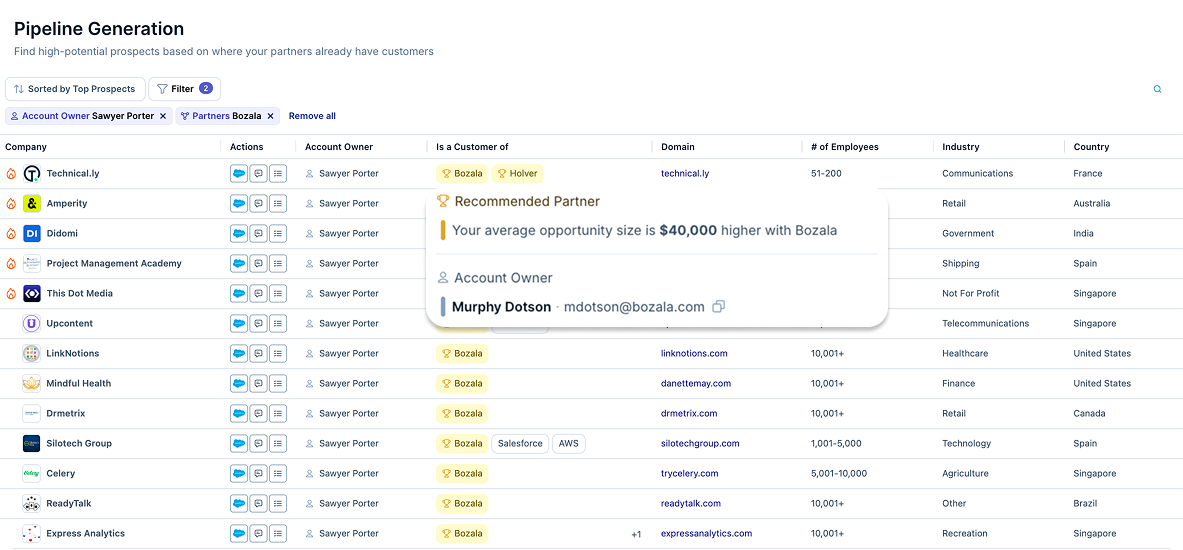Click the Mindful Health company logo
Screen dimensions: 1183x550
[x=32, y=383]
